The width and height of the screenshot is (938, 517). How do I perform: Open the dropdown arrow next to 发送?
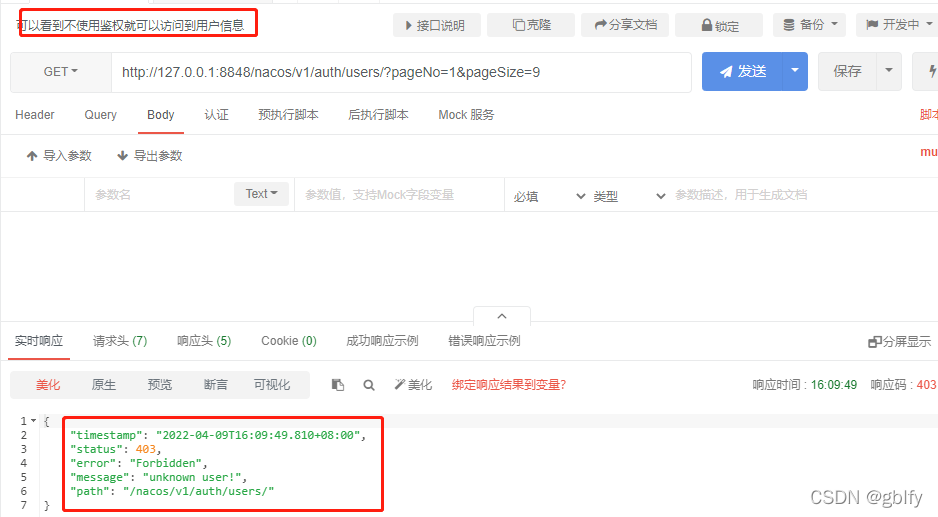(x=795, y=71)
